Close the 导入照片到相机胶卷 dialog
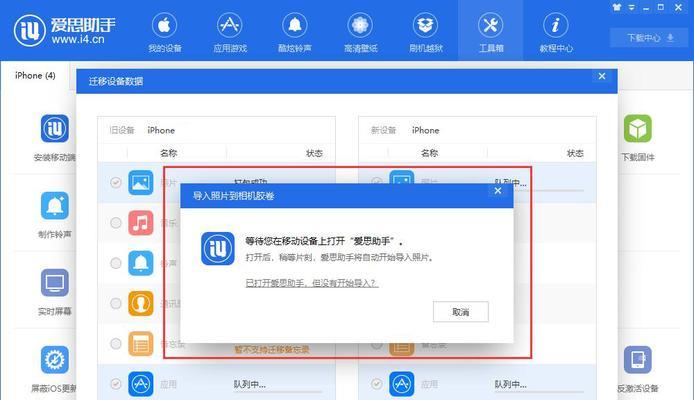Viewport: 694px width, 400px height. coord(498,191)
